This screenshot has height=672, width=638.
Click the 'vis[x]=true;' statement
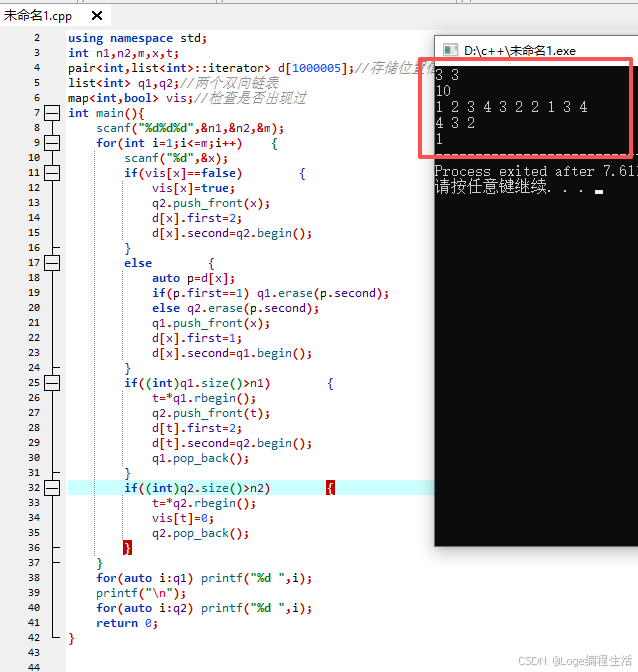pyautogui.click(x=193, y=188)
